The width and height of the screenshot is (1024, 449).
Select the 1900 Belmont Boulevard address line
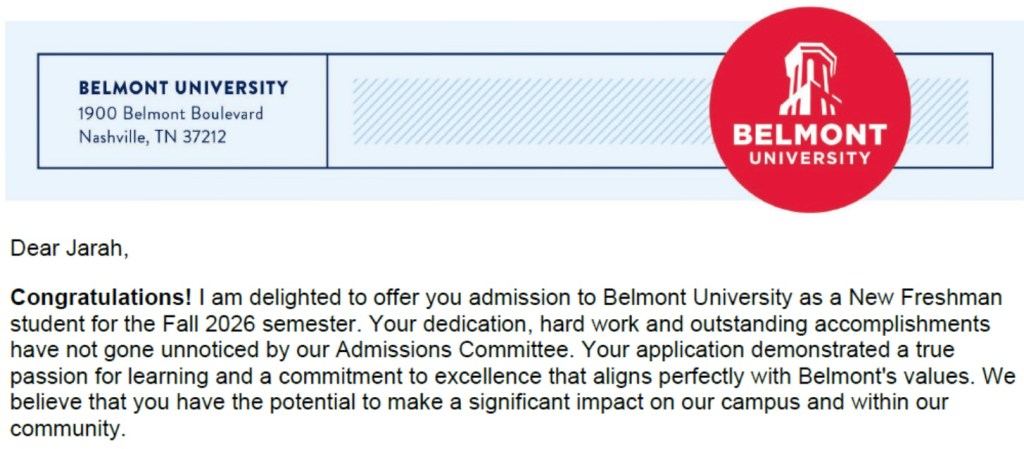[x=171, y=113]
